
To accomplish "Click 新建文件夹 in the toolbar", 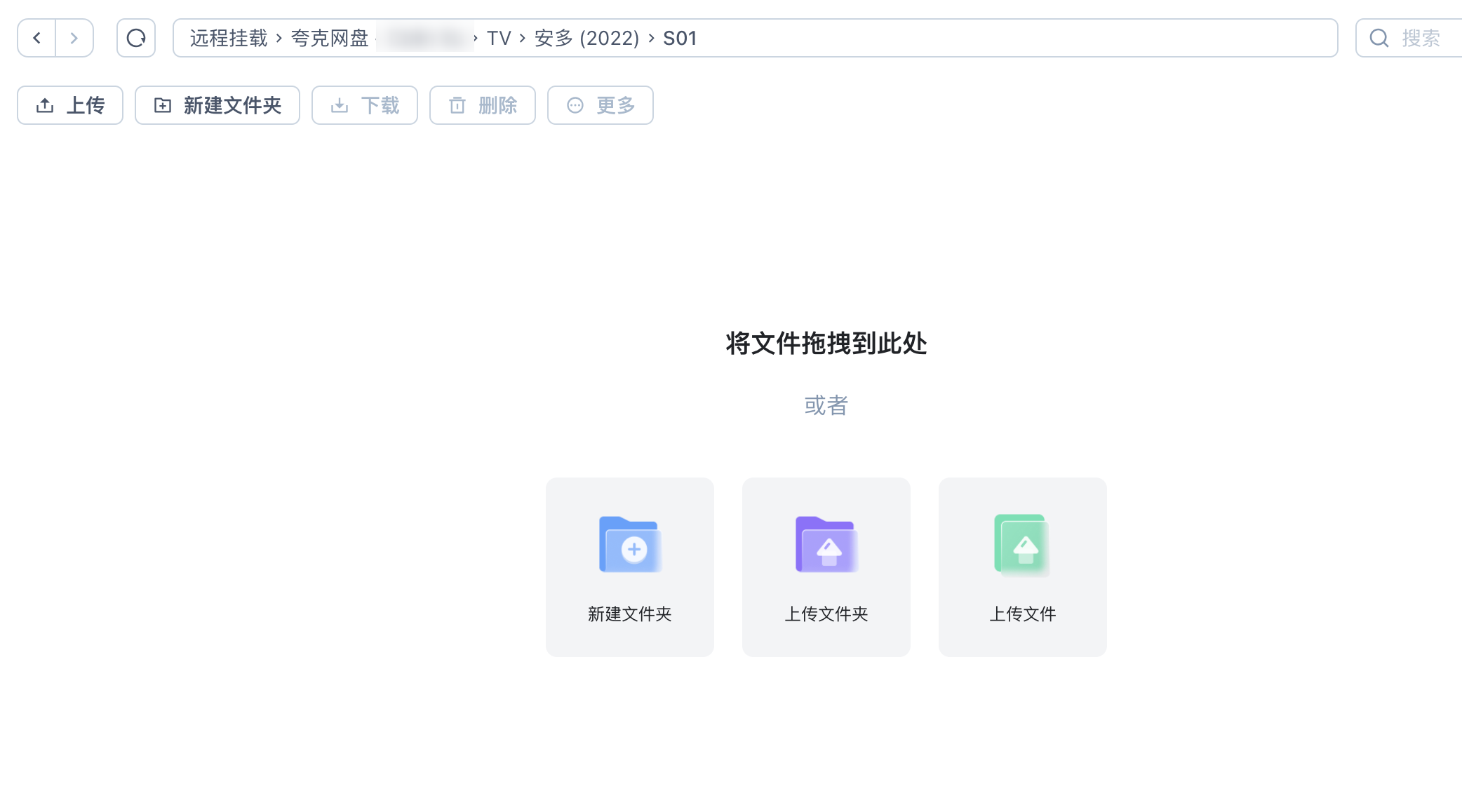I will tap(217, 105).
